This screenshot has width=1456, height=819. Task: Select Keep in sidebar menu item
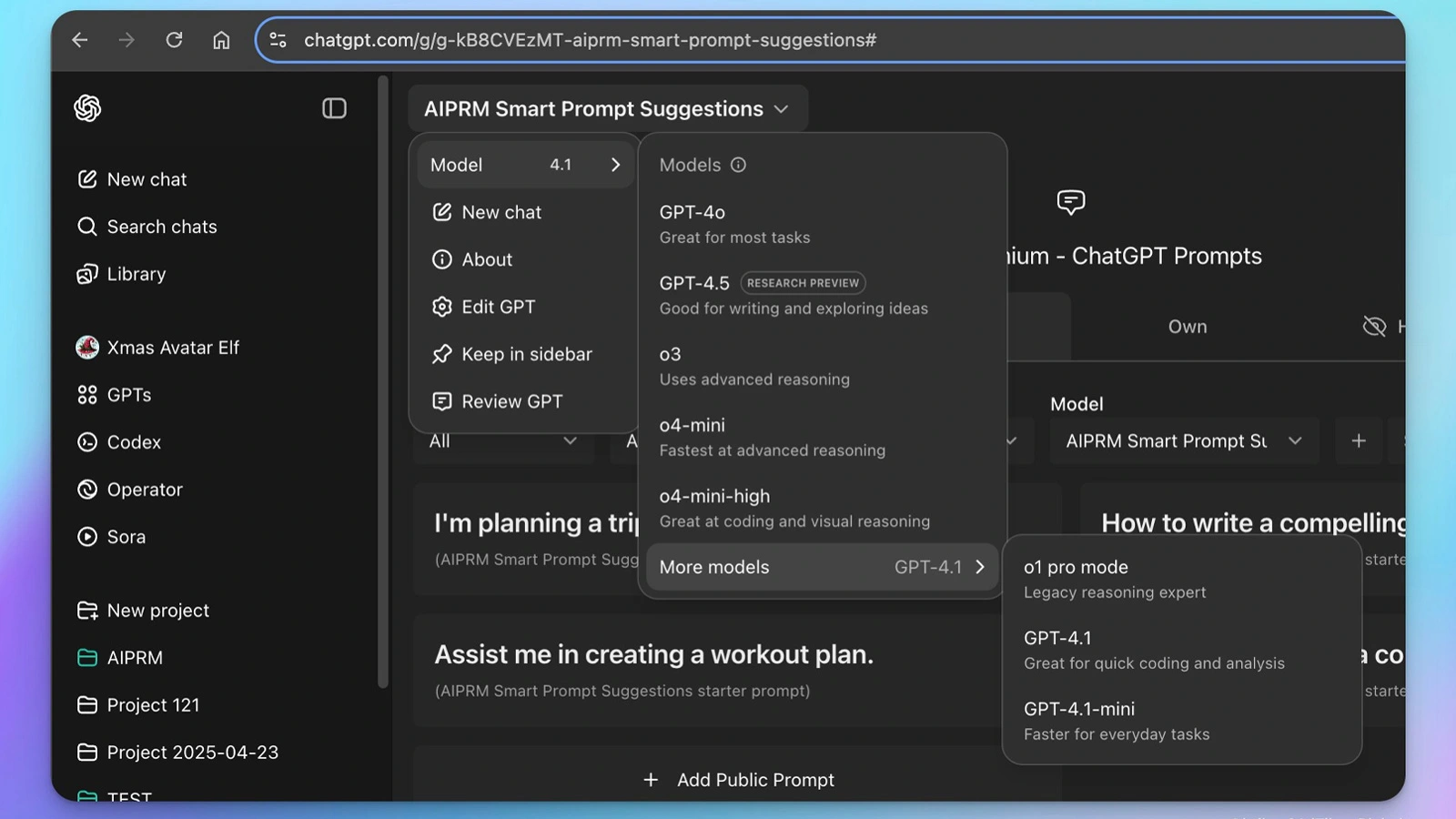(525, 354)
